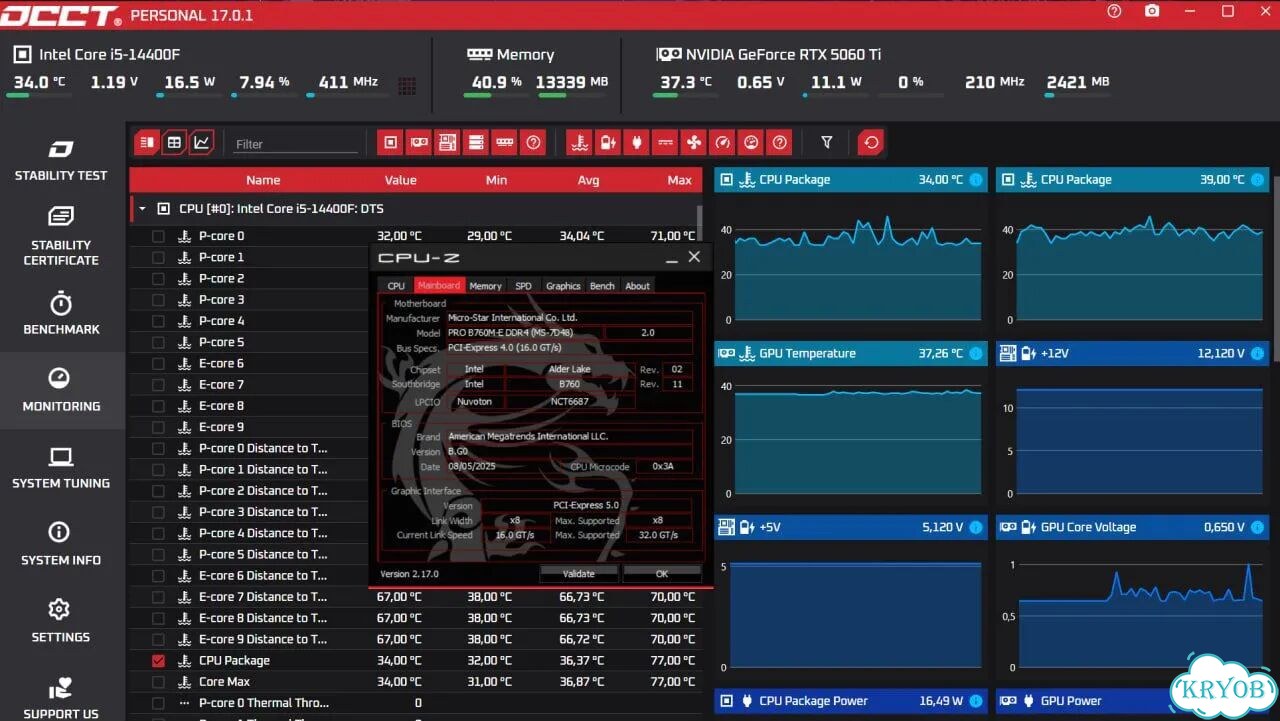Check the P-core 0 checkbox
This screenshot has width=1280, height=721.
158,237
